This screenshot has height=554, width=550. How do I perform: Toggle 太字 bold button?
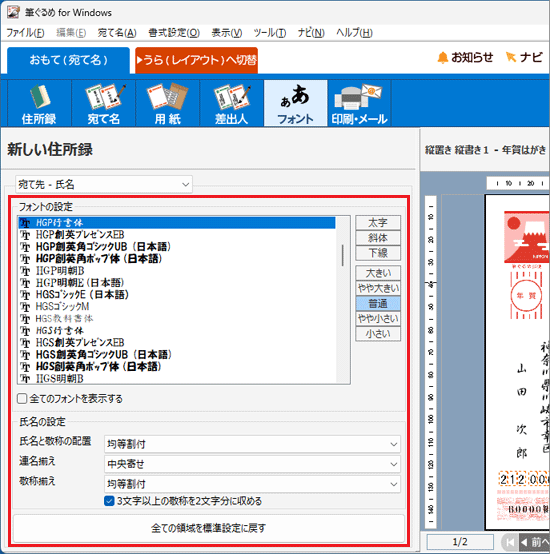click(378, 223)
